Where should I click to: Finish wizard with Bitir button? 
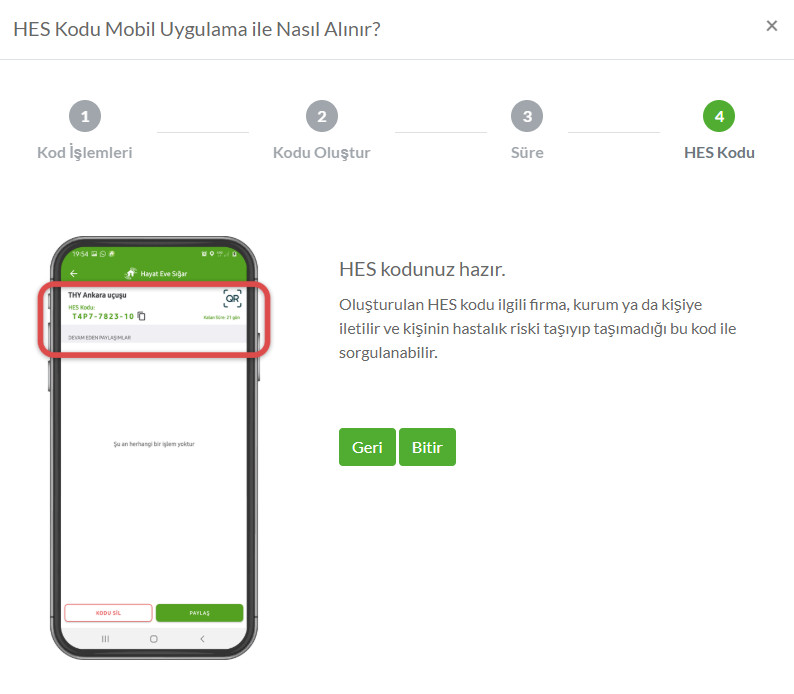coord(427,447)
